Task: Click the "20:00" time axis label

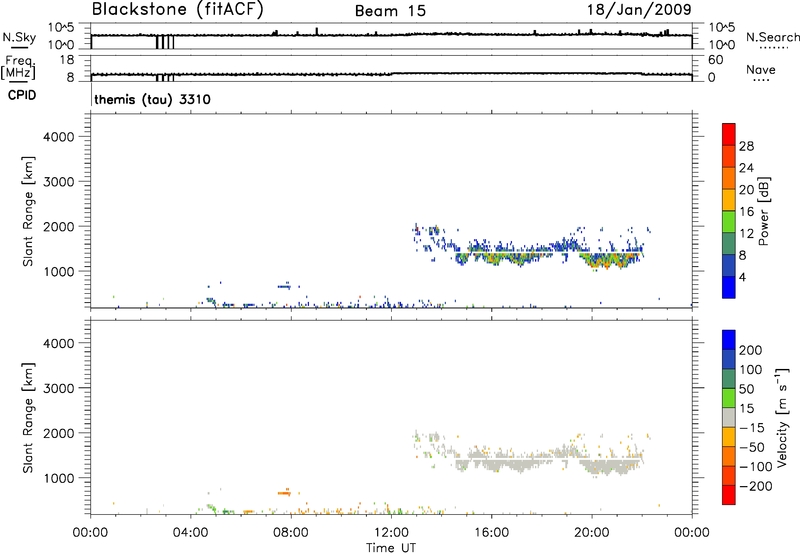Action: click(x=591, y=533)
